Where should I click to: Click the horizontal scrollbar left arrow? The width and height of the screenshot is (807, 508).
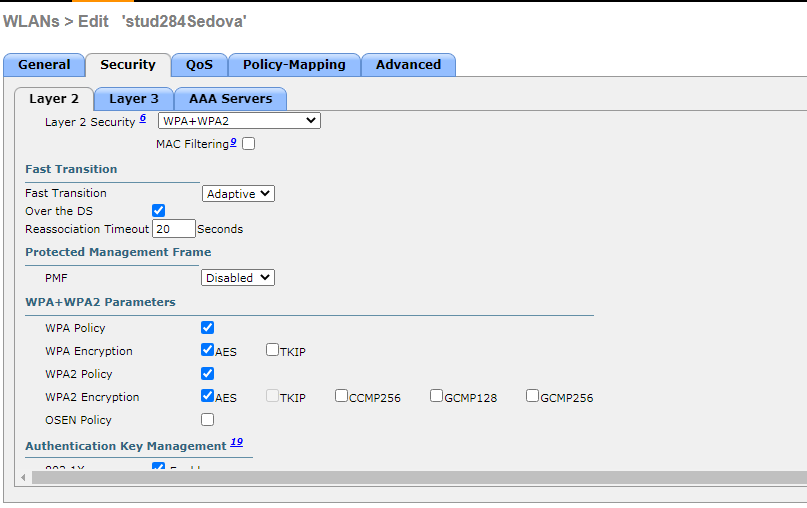23,478
